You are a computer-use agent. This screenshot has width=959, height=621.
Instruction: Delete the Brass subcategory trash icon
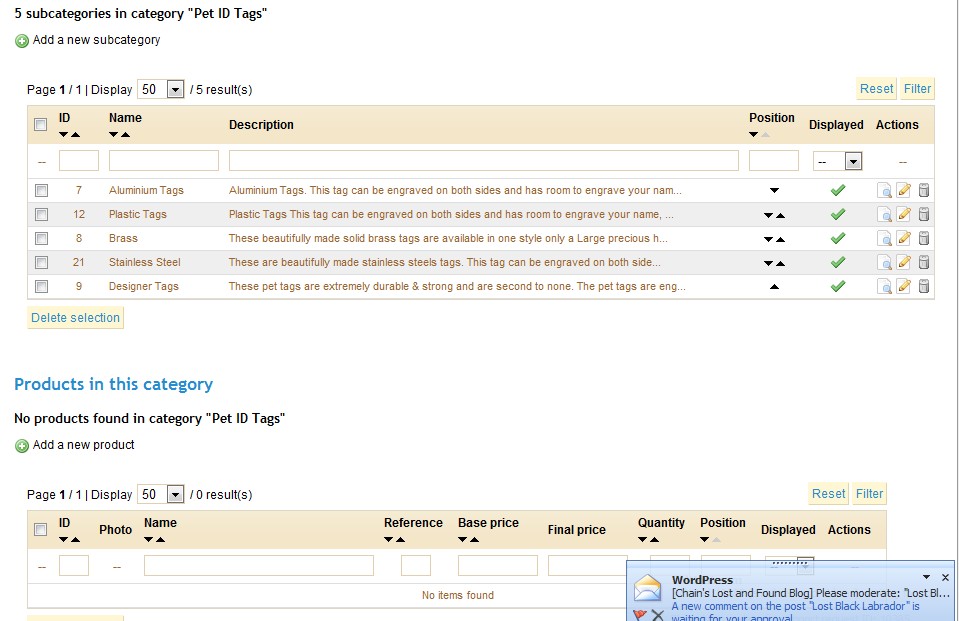[x=924, y=238]
